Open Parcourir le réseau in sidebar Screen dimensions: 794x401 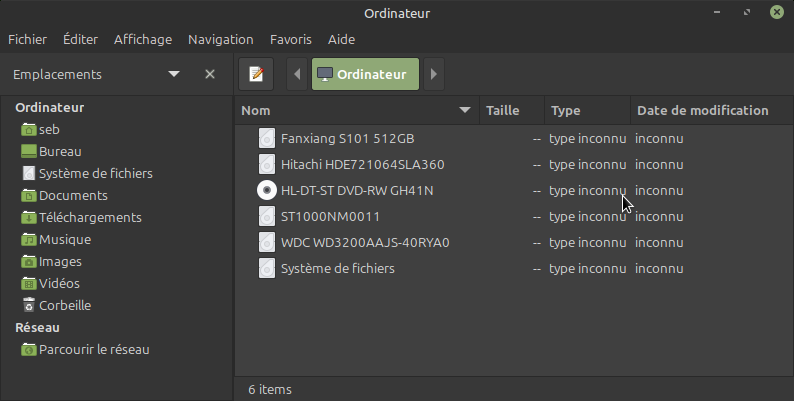(93, 350)
